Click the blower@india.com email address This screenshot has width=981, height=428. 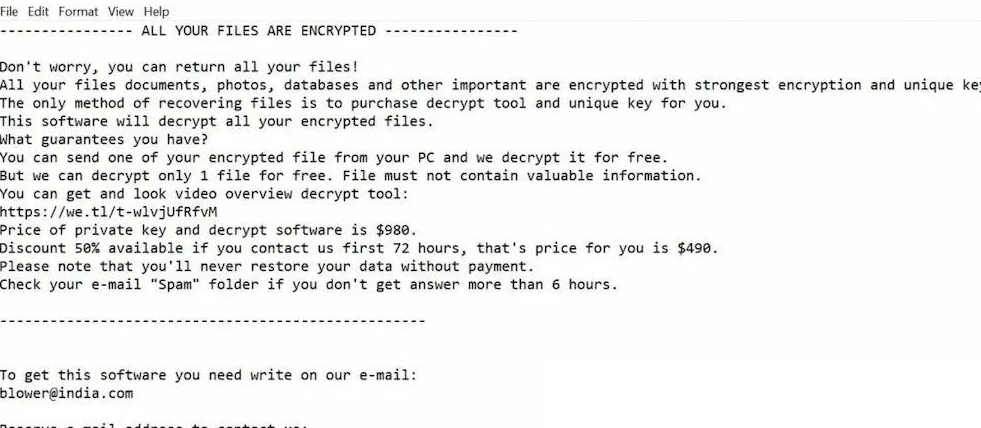pyautogui.click(x=66, y=393)
